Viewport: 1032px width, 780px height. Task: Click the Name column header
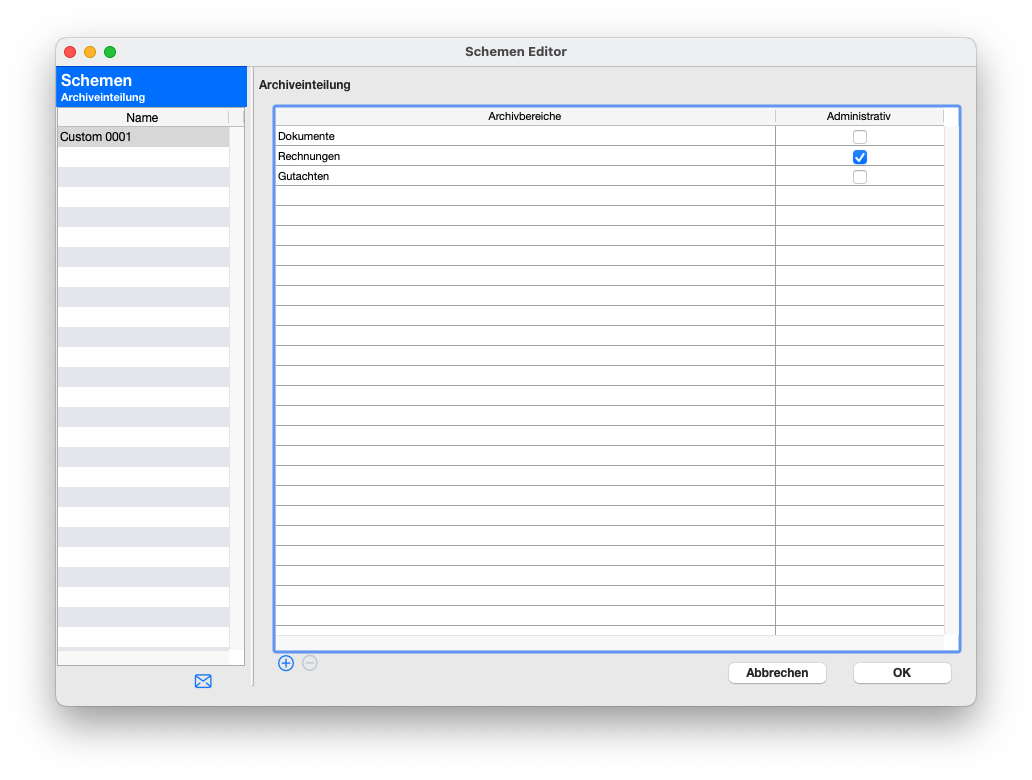[143, 118]
